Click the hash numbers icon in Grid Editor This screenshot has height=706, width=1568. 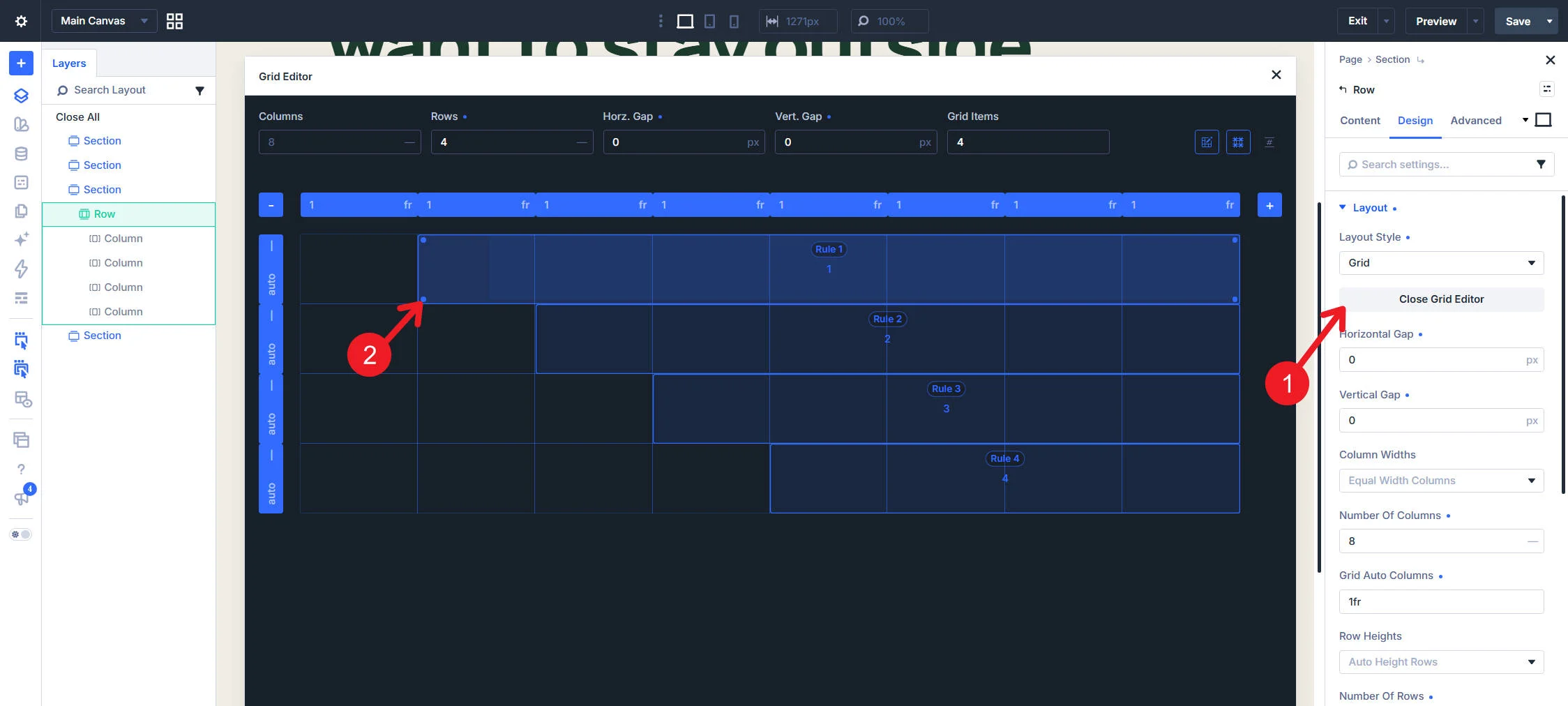click(1269, 142)
